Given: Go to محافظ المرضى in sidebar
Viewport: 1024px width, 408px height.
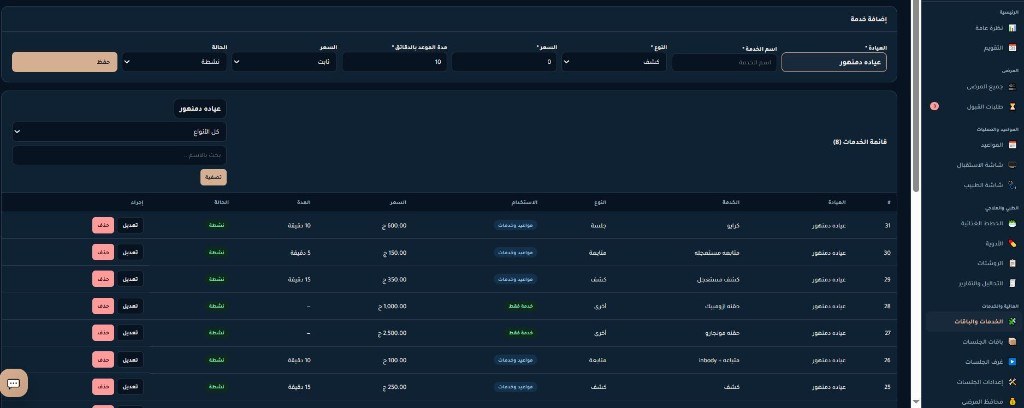Looking at the screenshot, I should [x=972, y=401].
